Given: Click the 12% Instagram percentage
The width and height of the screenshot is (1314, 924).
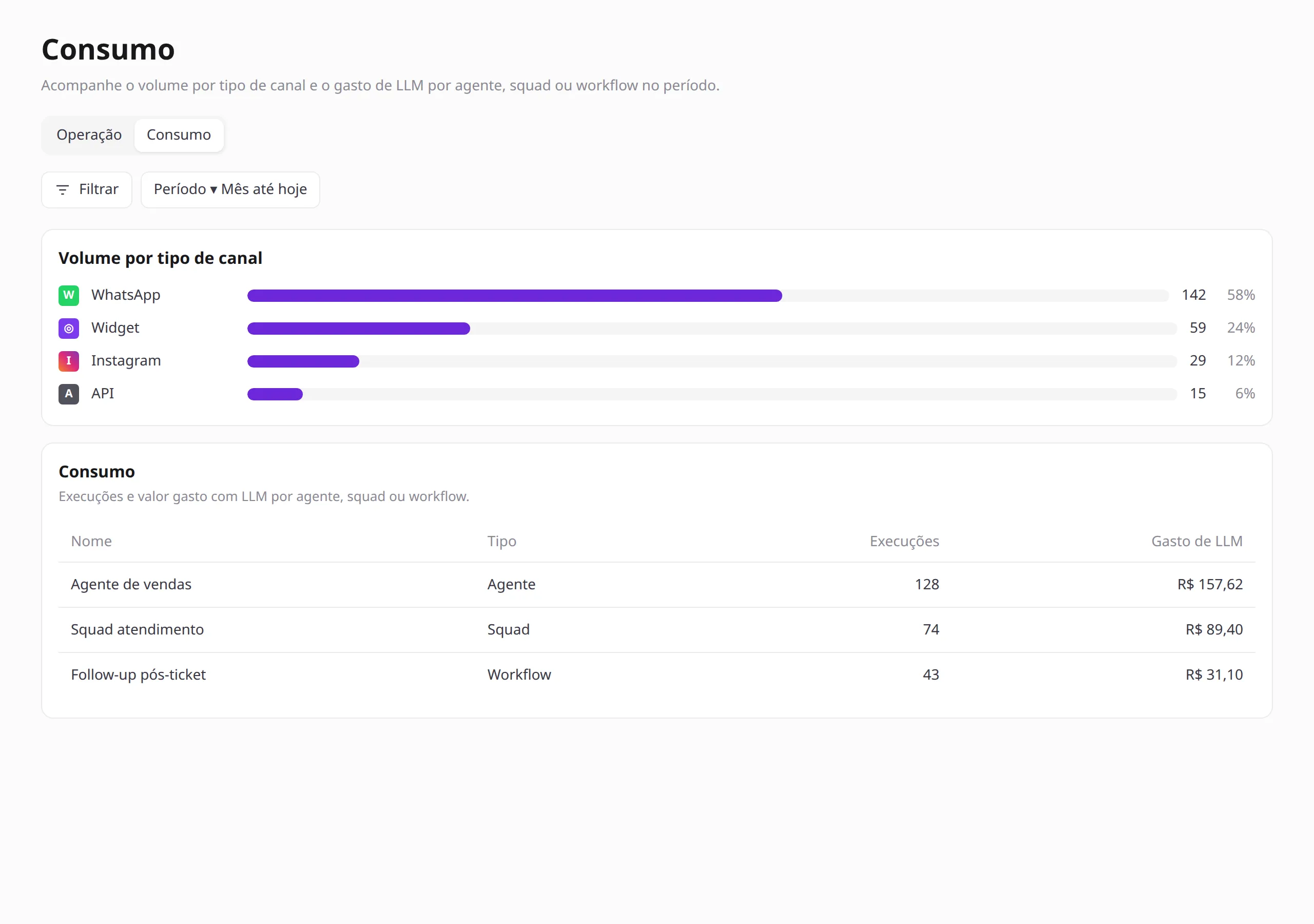Looking at the screenshot, I should [1241, 361].
